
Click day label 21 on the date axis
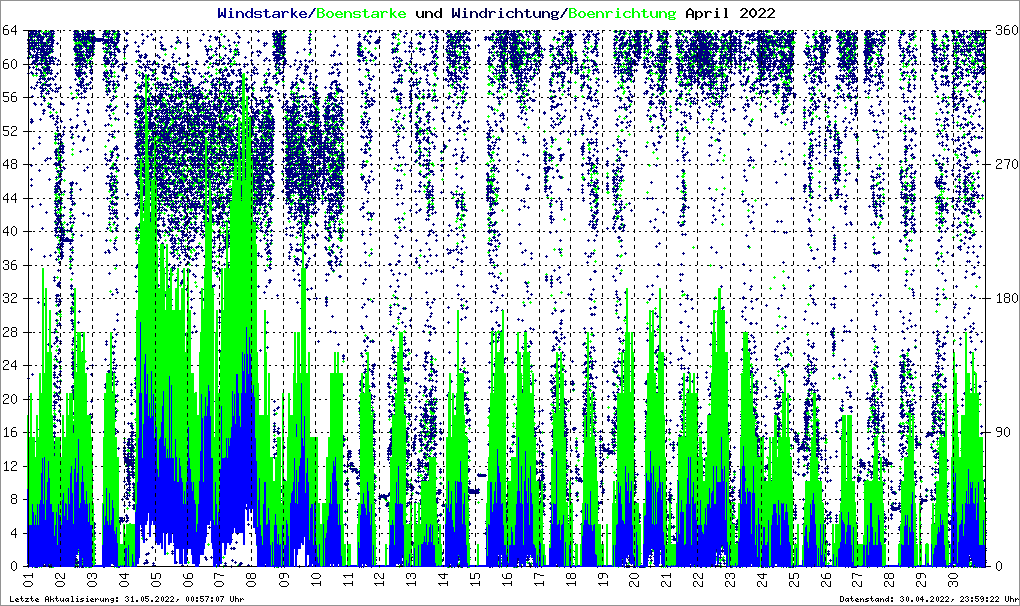click(665, 577)
